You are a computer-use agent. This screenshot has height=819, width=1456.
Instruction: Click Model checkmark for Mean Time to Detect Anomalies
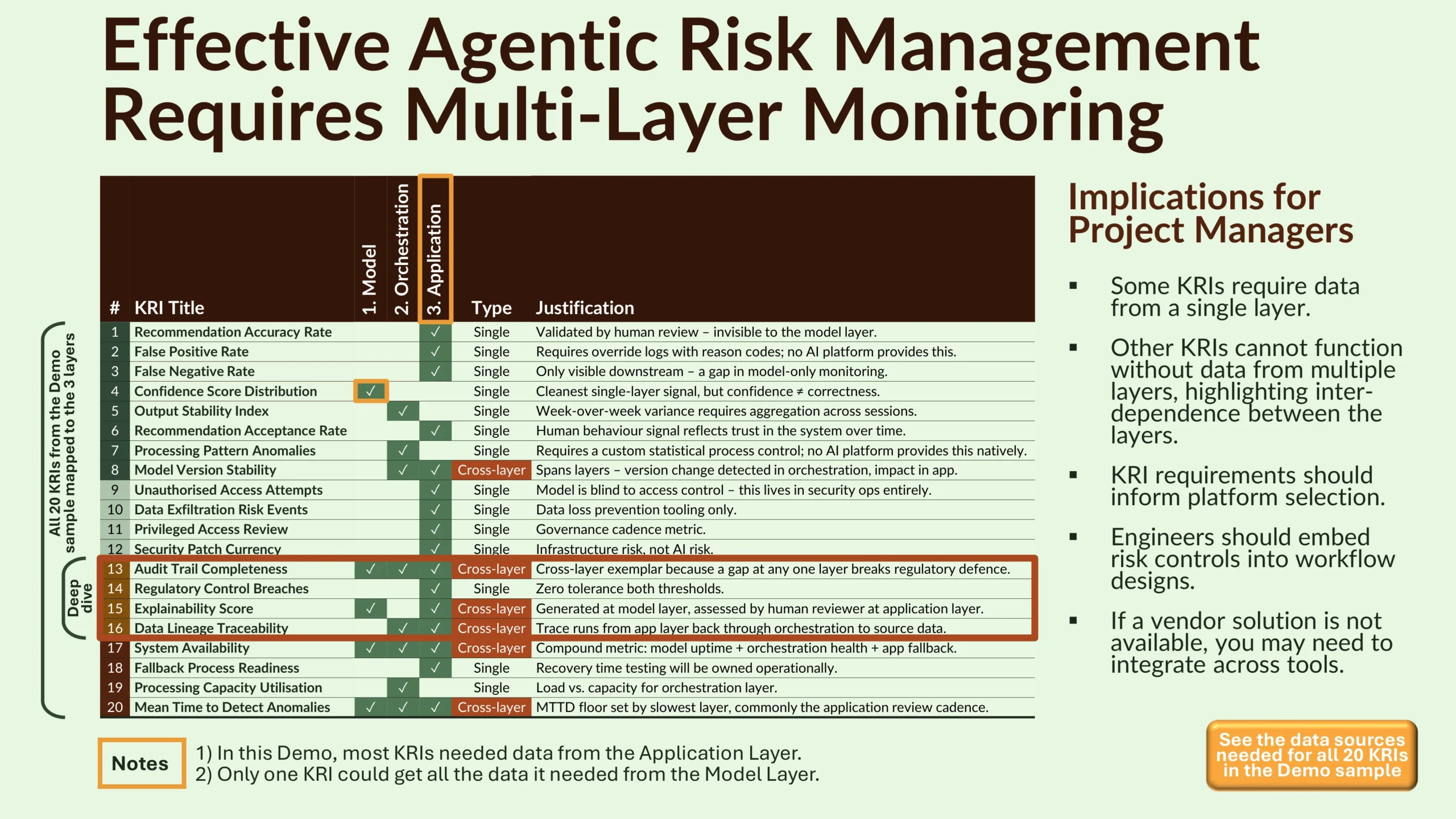370,707
